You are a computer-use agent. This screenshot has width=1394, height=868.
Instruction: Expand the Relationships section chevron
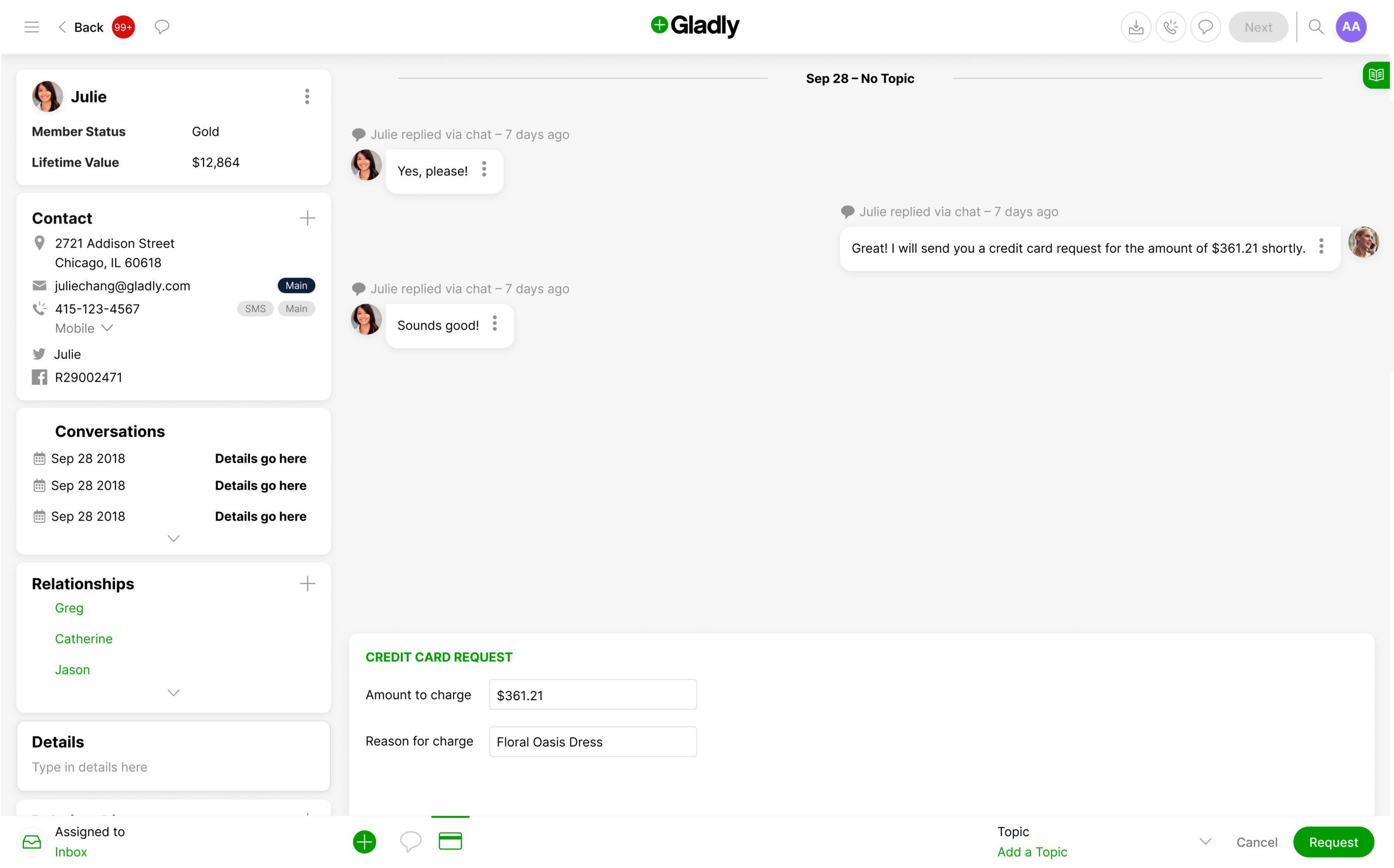(x=173, y=693)
